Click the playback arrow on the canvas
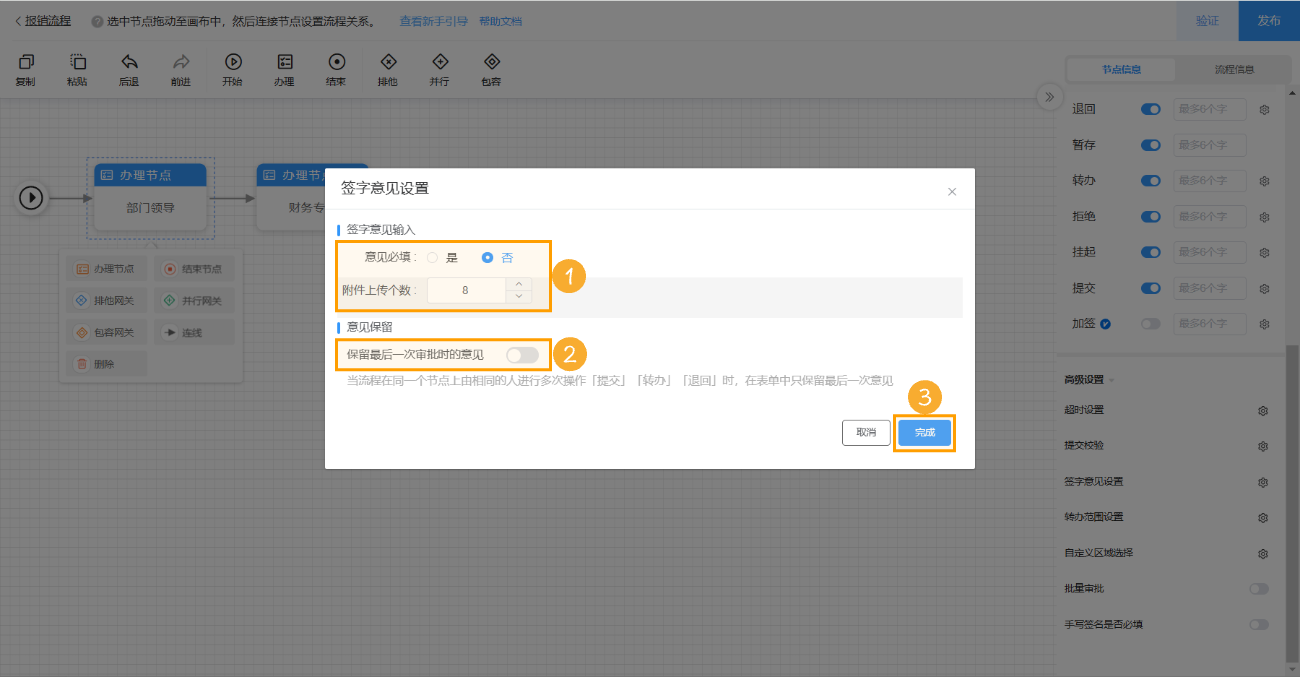Image resolution: width=1300 pixels, height=677 pixels. 31,198
